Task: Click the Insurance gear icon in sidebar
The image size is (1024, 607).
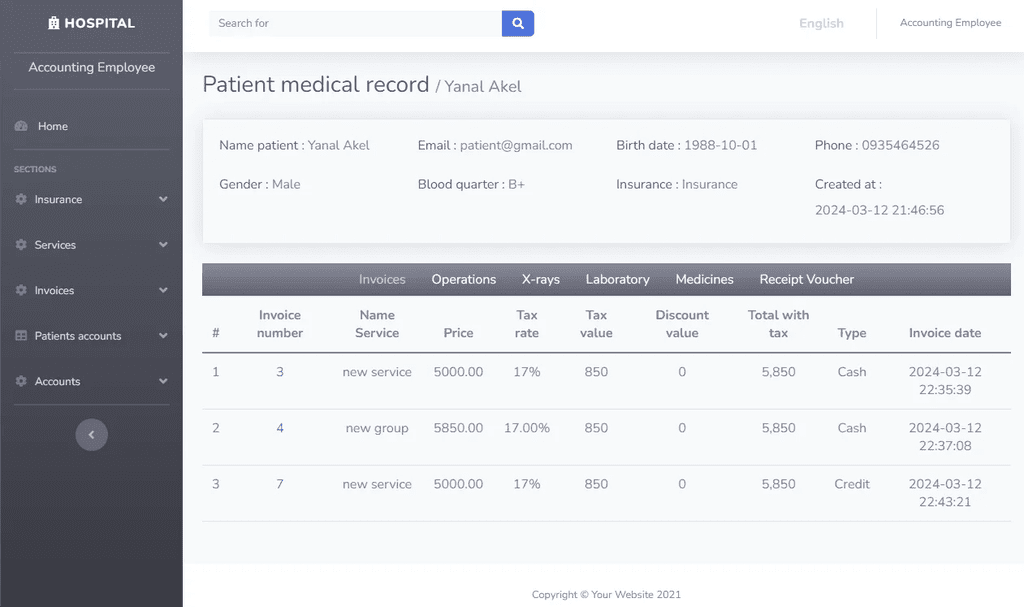Action: click(x=21, y=199)
